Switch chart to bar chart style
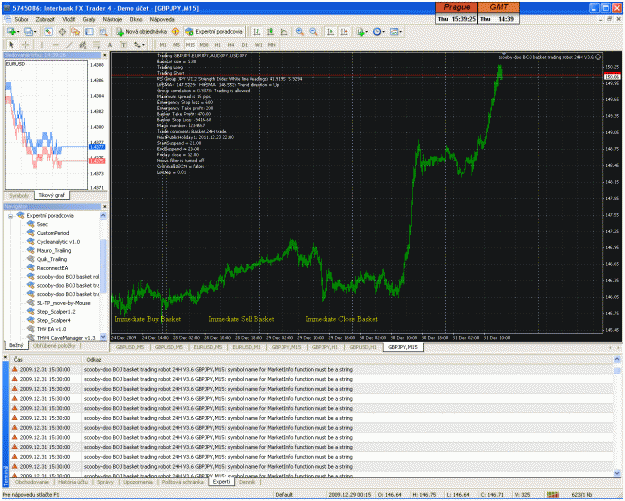 tap(256, 31)
